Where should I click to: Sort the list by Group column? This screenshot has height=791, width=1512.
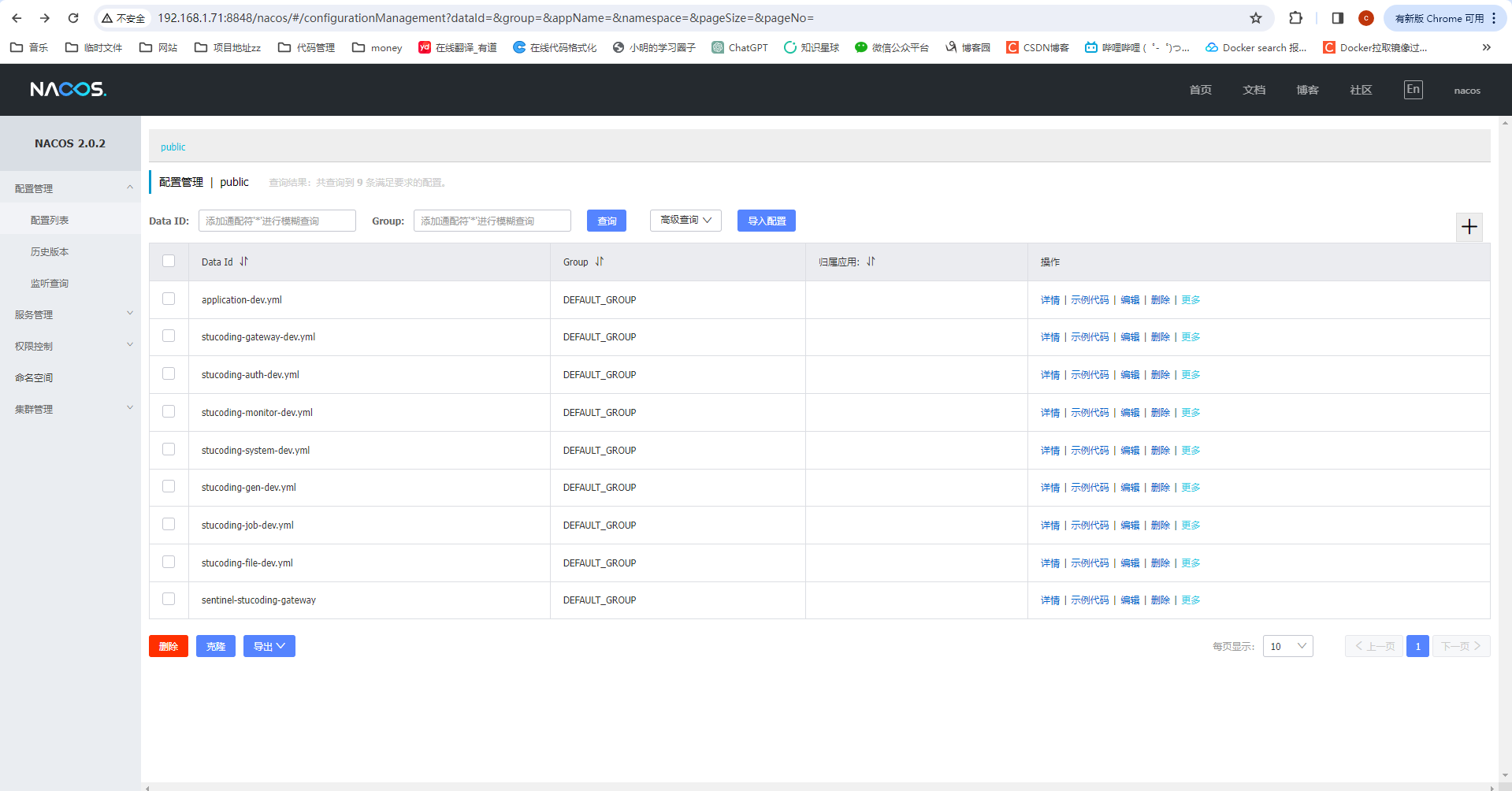[x=599, y=262]
